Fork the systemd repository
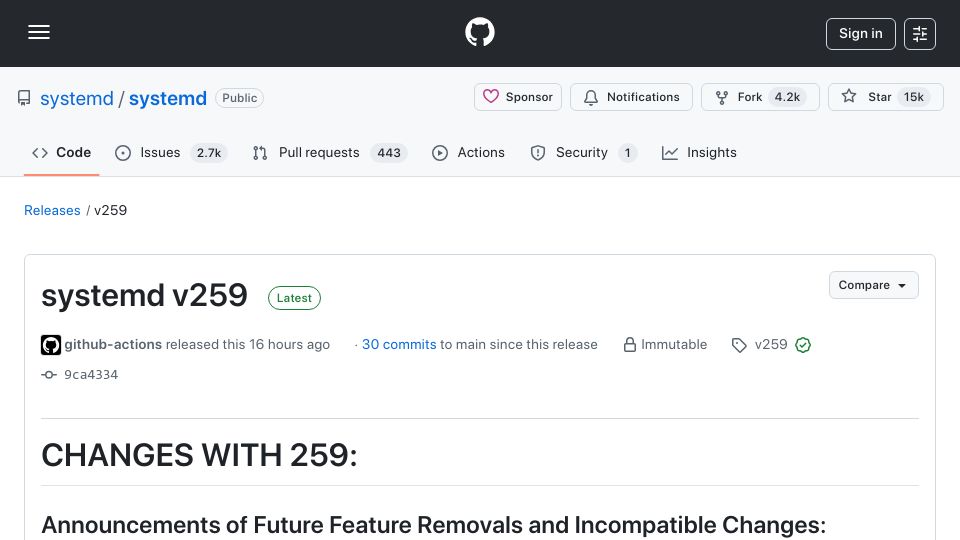 tap(760, 97)
